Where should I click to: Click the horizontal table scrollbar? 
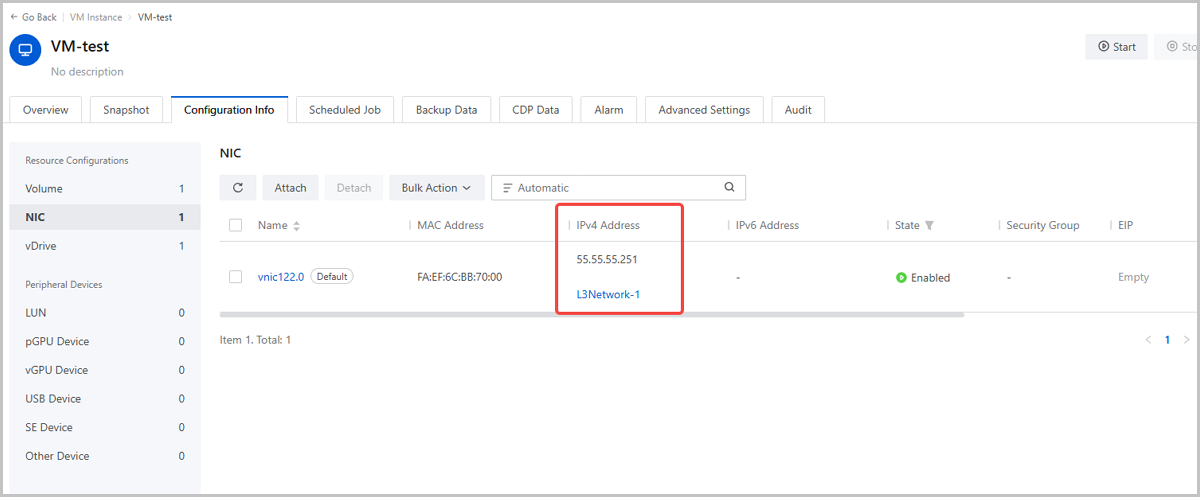[591, 314]
